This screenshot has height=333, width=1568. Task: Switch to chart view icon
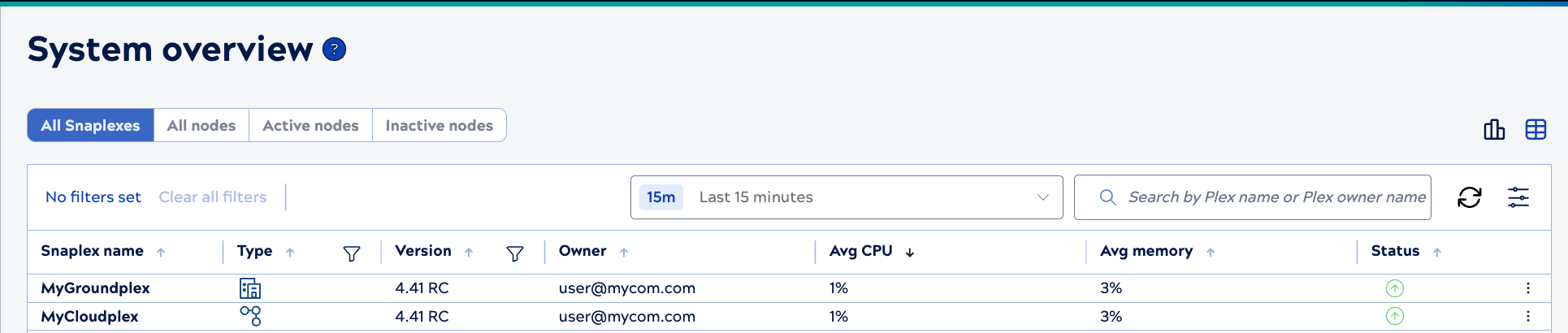point(1494,129)
